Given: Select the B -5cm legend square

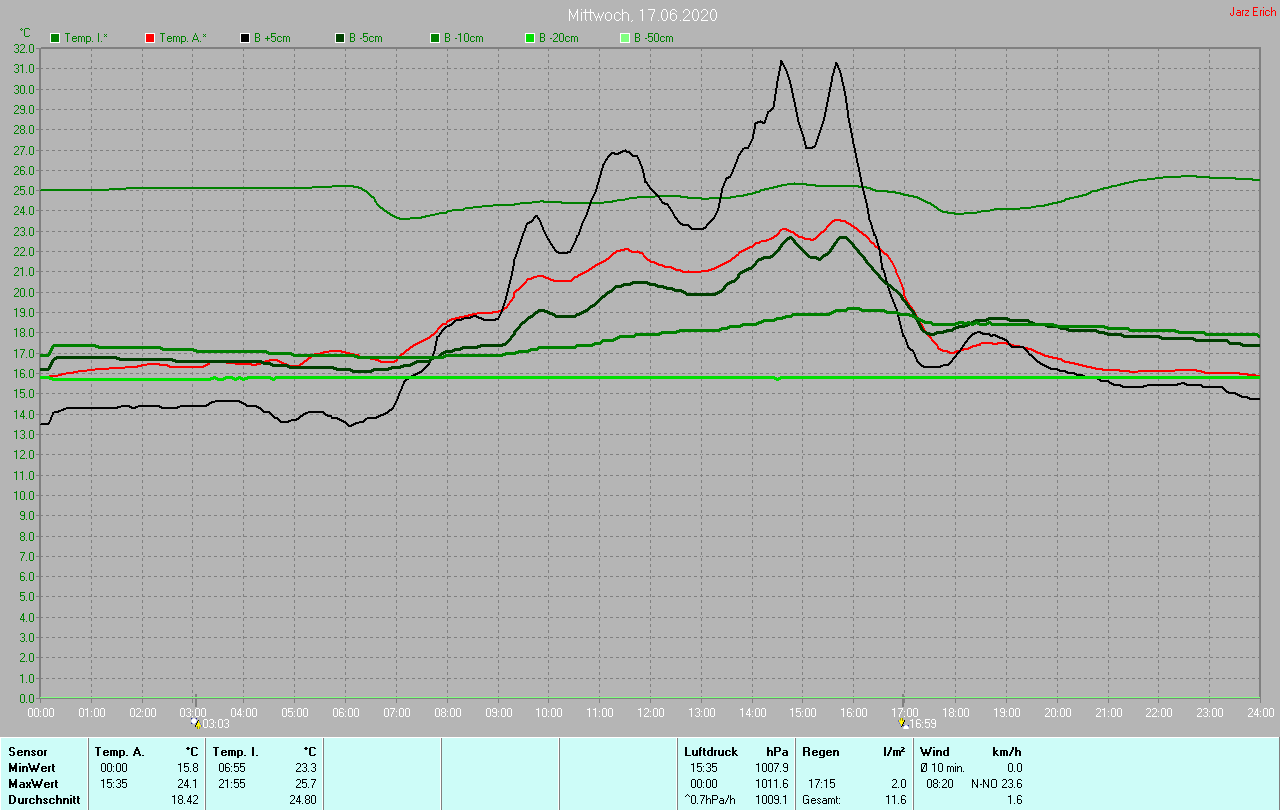Looking at the screenshot, I should coord(340,38).
